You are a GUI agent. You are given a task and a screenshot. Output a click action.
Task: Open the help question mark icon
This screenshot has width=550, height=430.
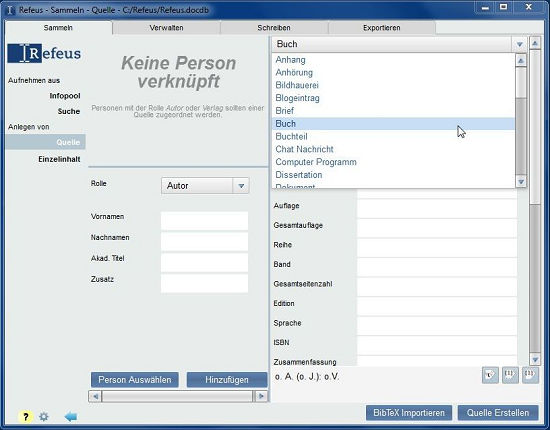26,417
